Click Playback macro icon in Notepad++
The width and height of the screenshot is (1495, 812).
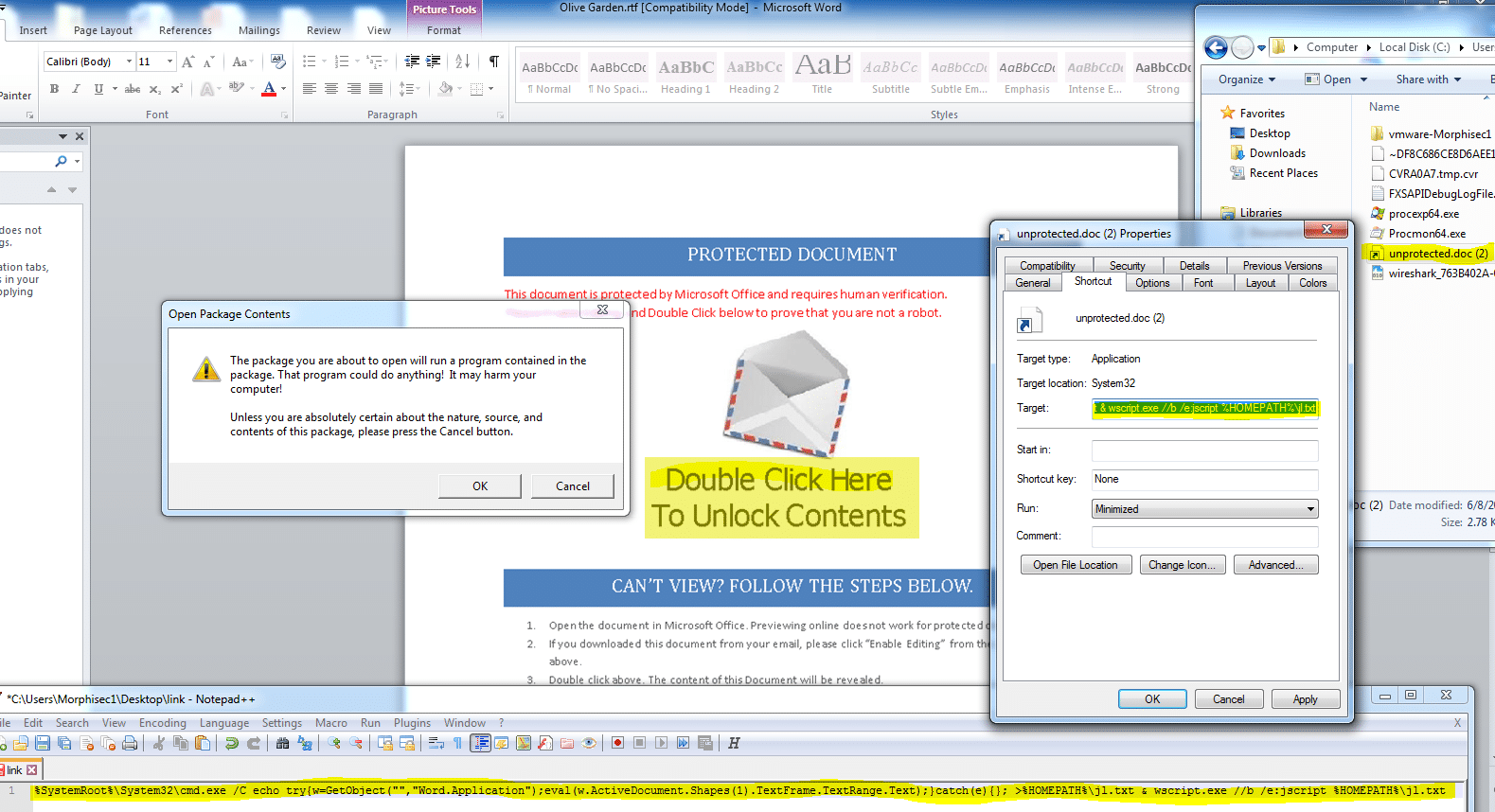point(661,744)
